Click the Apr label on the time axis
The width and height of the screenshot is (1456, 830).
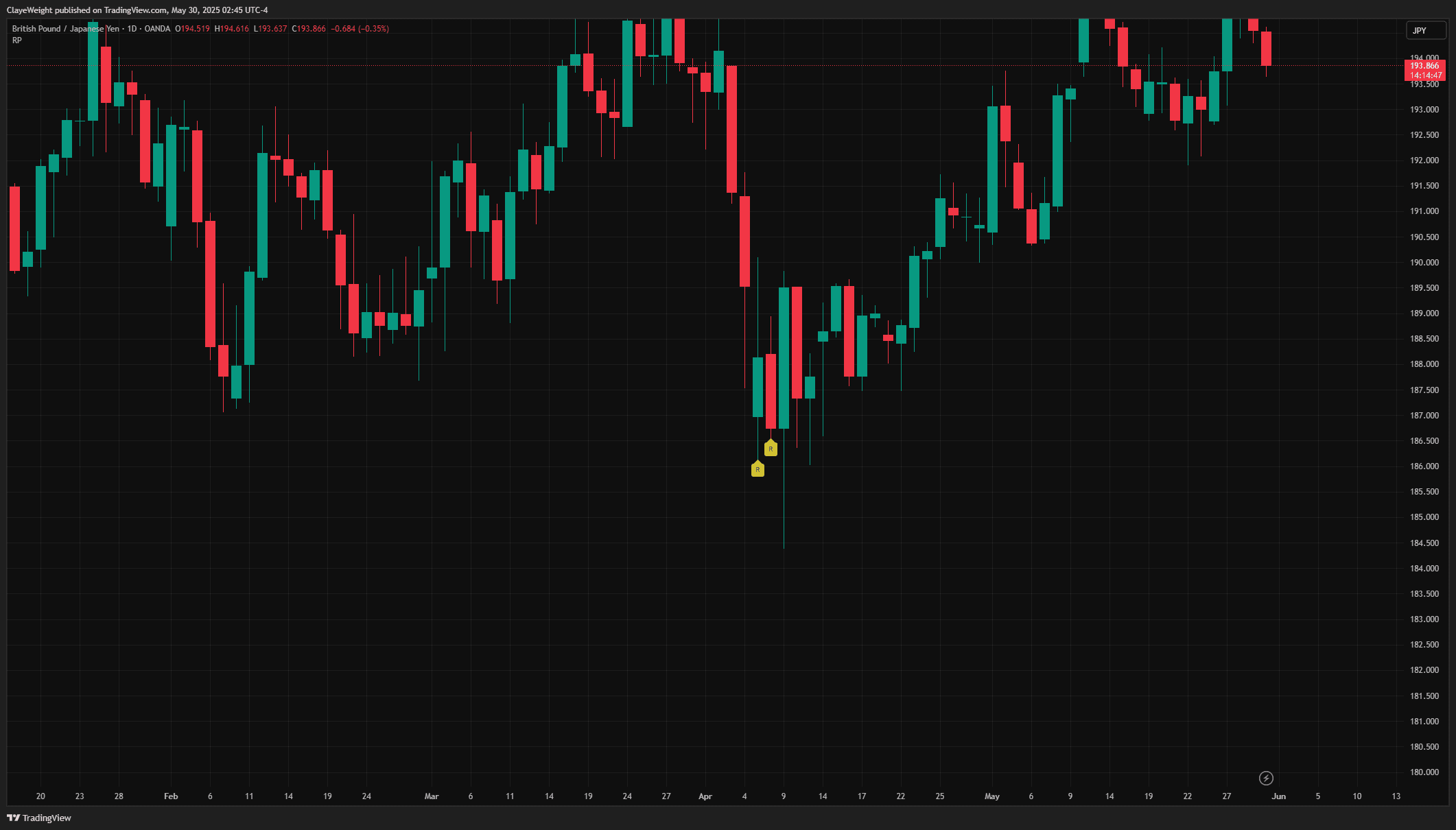coord(706,796)
